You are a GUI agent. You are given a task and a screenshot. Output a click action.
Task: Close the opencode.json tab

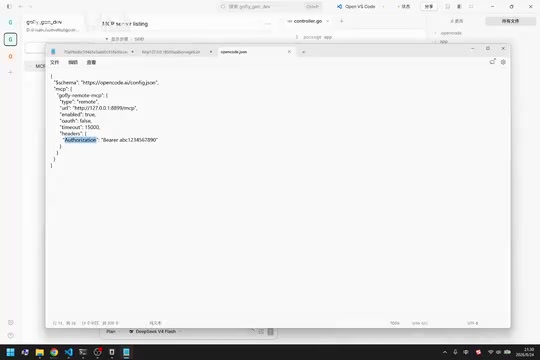click(289, 52)
